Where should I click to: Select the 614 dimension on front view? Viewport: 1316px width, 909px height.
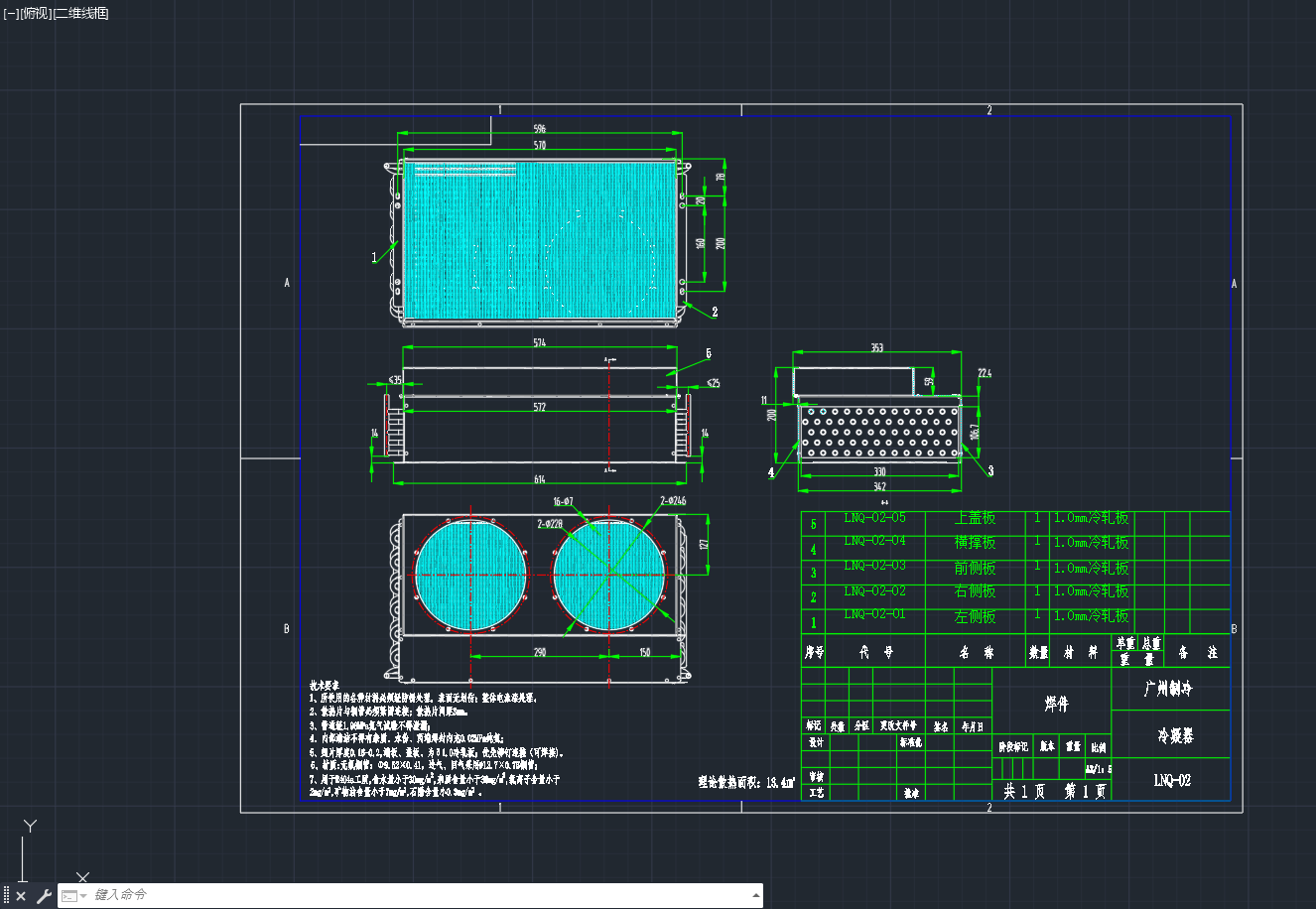[539, 480]
